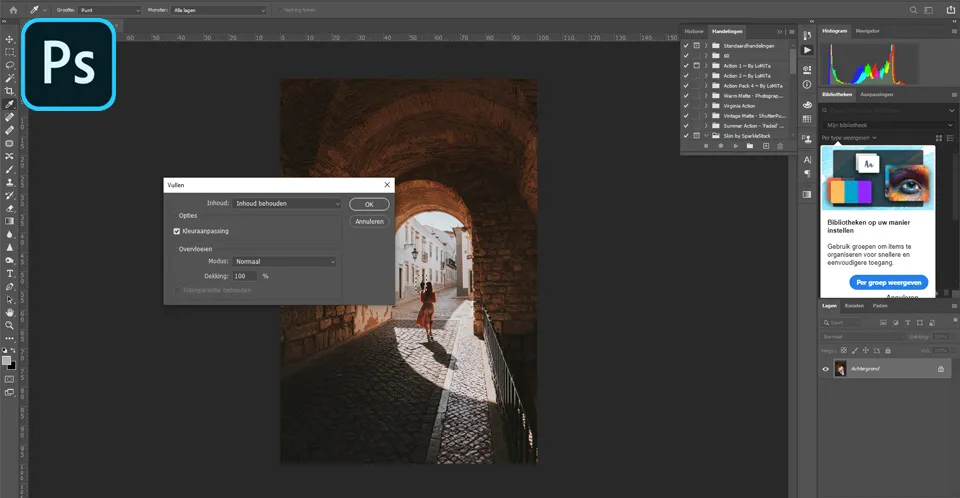Select the Eyedropper tool in the toolbar
The image size is (960, 498).
pyautogui.click(x=9, y=104)
